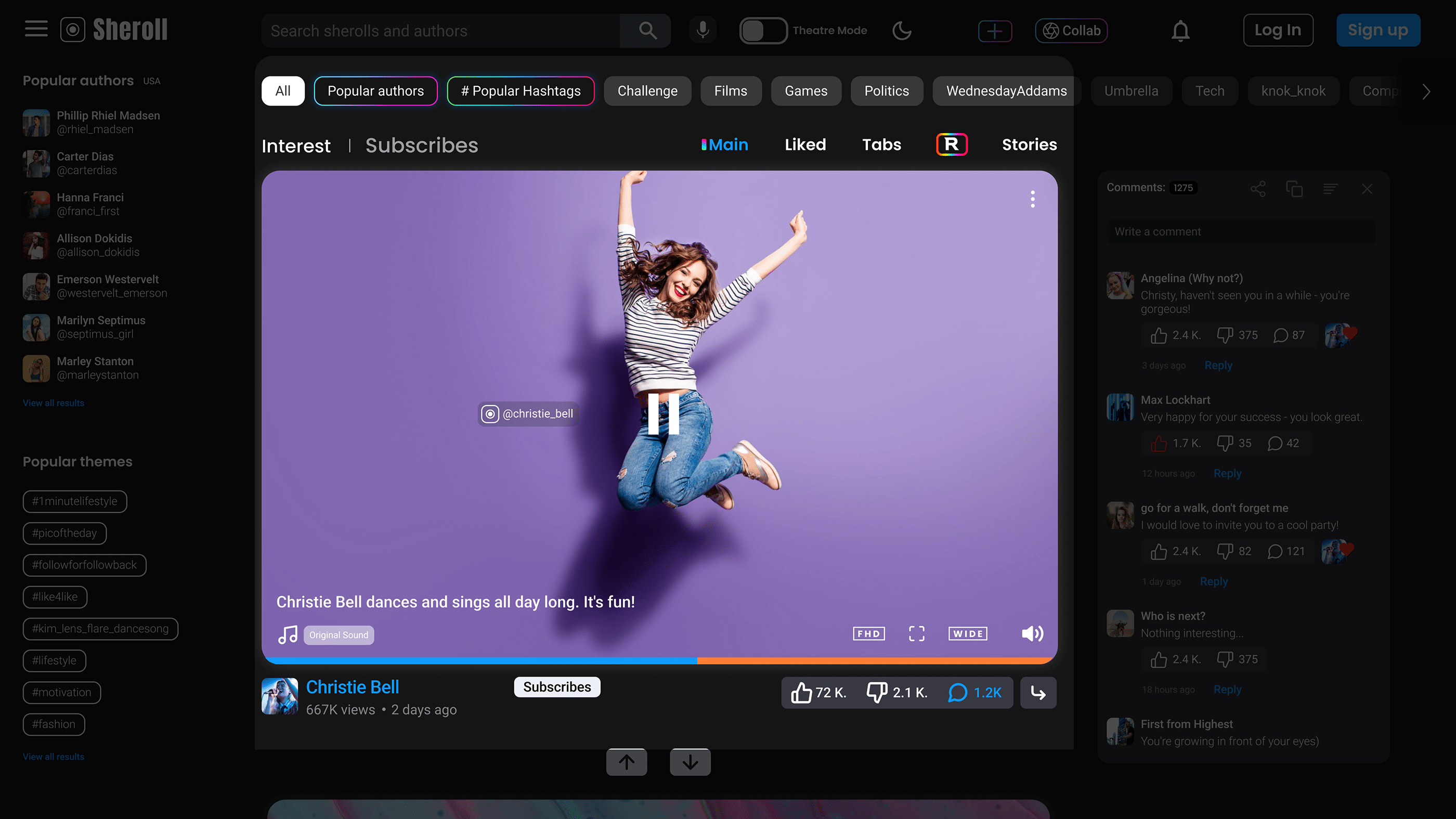Viewport: 1456px width, 819px height.
Task: Click the voice search microphone icon
Action: pos(703,30)
